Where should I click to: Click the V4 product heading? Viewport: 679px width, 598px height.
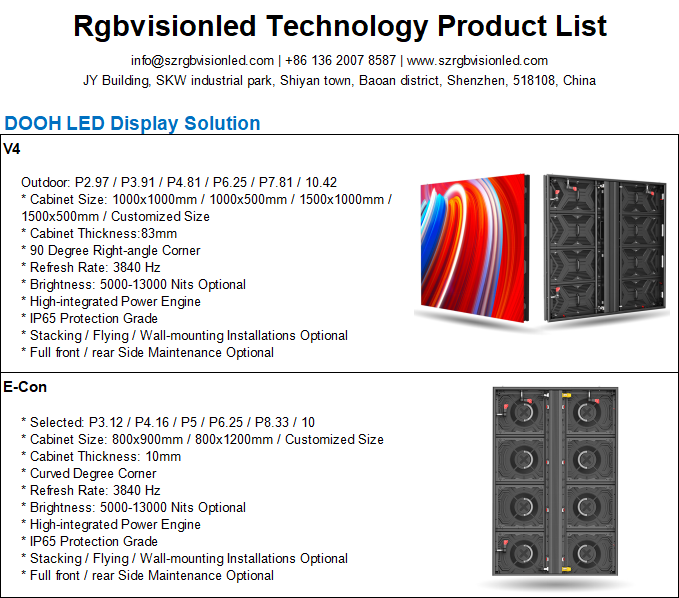point(12,149)
